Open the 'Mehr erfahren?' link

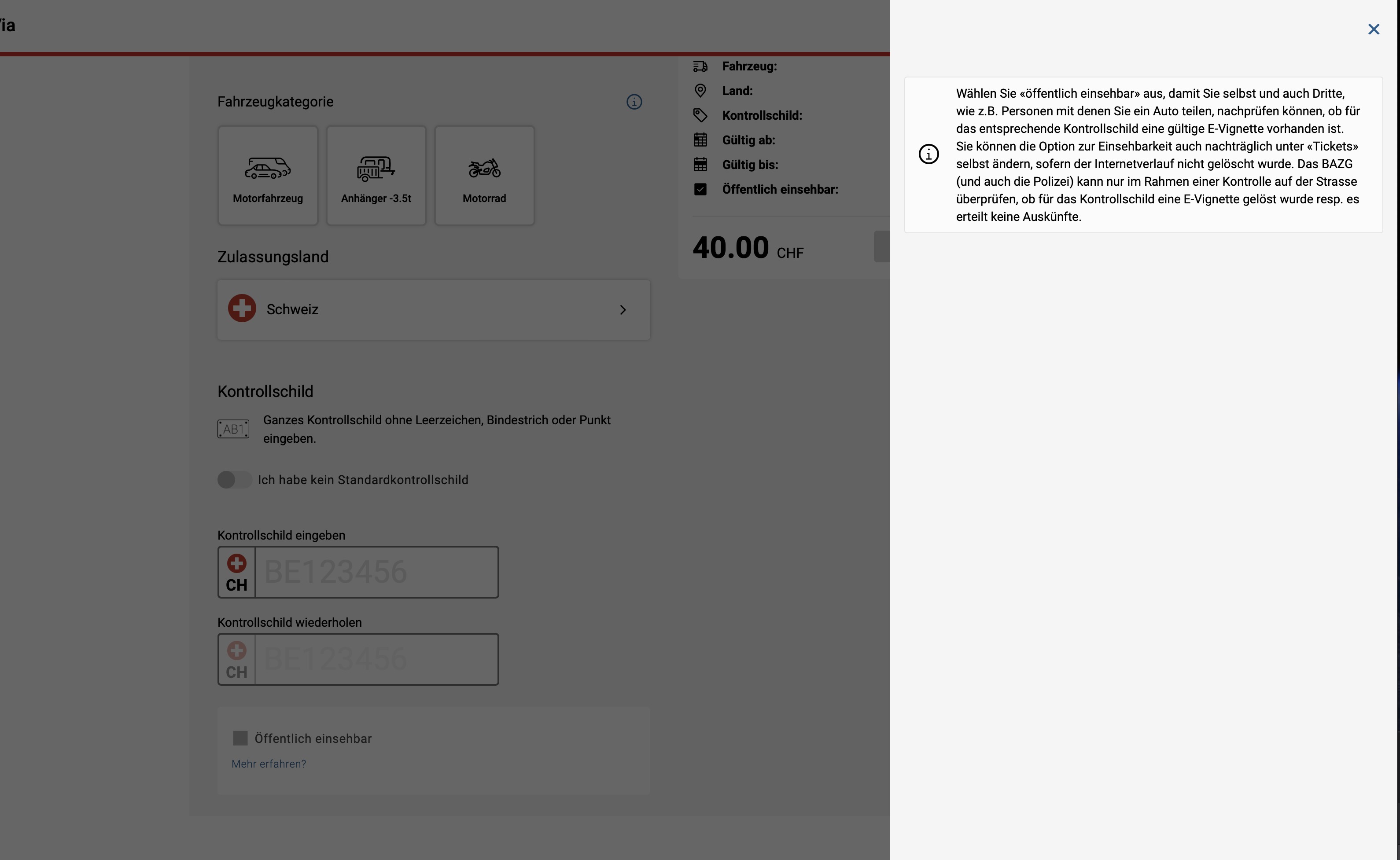pyautogui.click(x=269, y=764)
